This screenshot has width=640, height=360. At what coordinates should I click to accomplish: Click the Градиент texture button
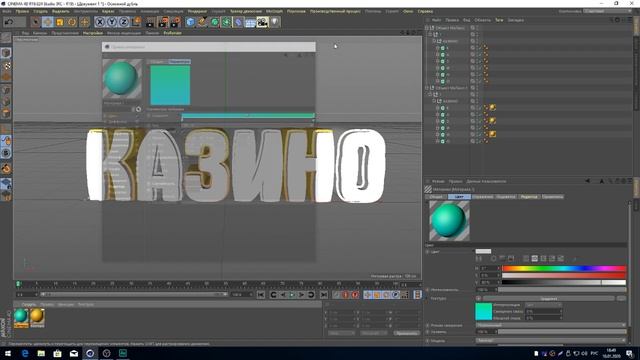549,298
